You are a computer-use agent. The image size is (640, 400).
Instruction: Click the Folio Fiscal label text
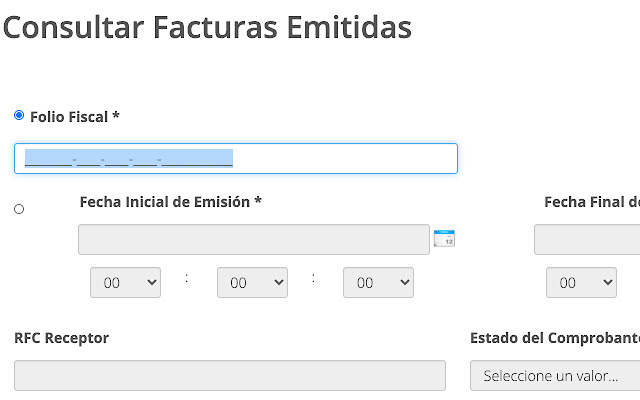click(x=75, y=117)
